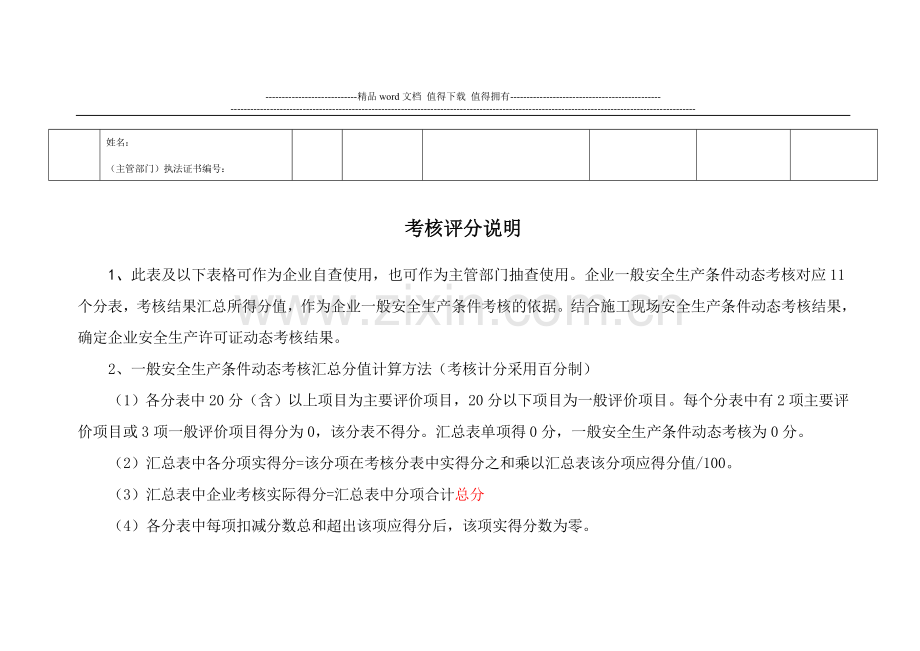Click line starting 1、此表及以下表格
This screenshot has height=651, width=920.
point(476,275)
